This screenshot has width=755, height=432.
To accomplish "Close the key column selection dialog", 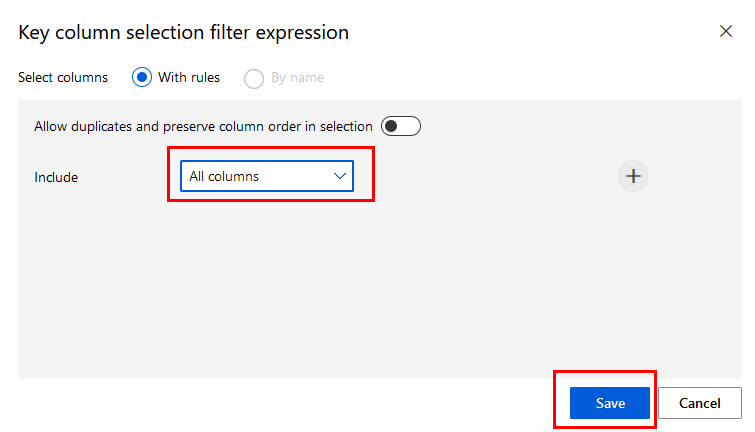I will (726, 31).
